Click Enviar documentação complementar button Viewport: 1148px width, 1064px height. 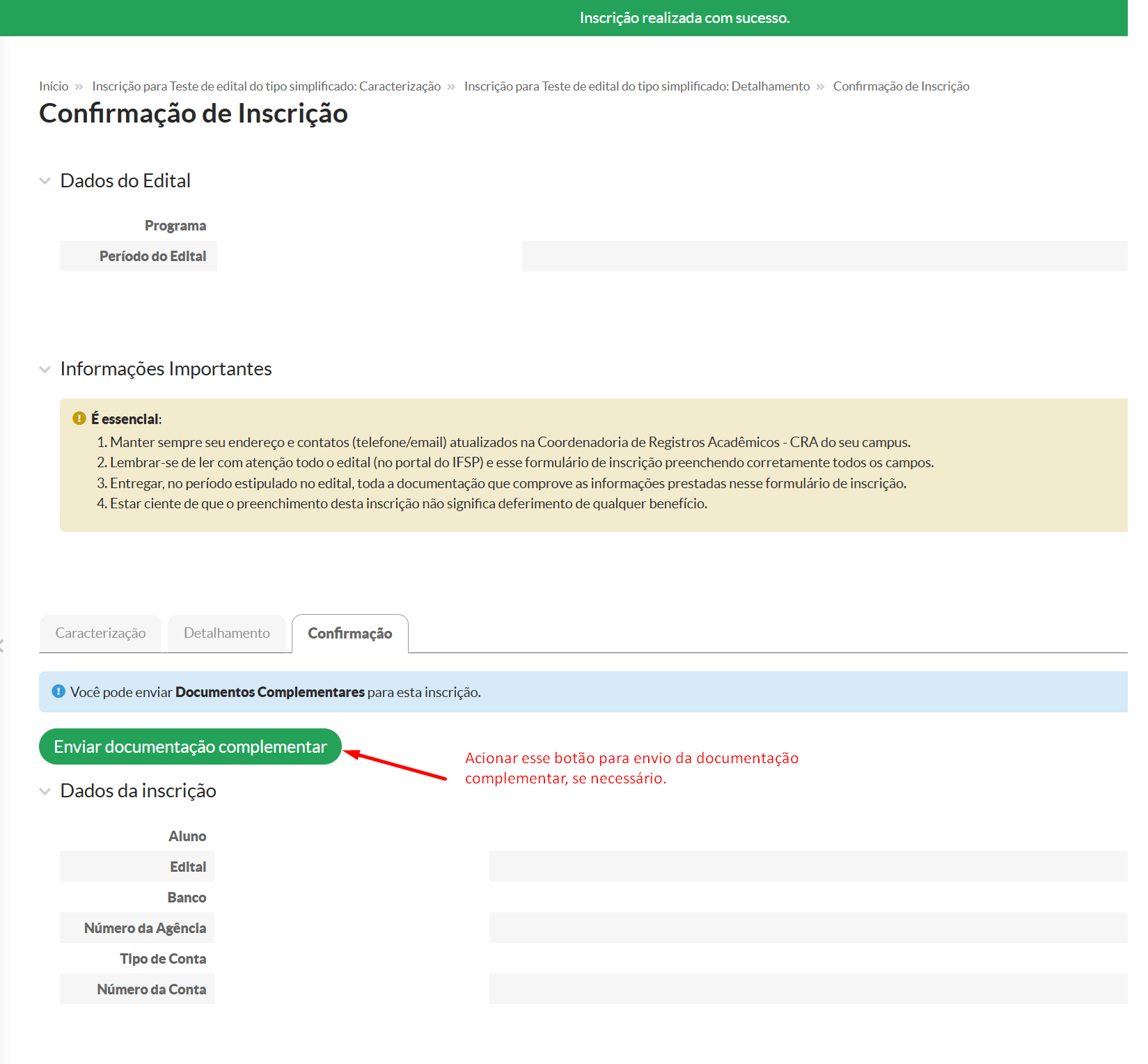coord(190,746)
